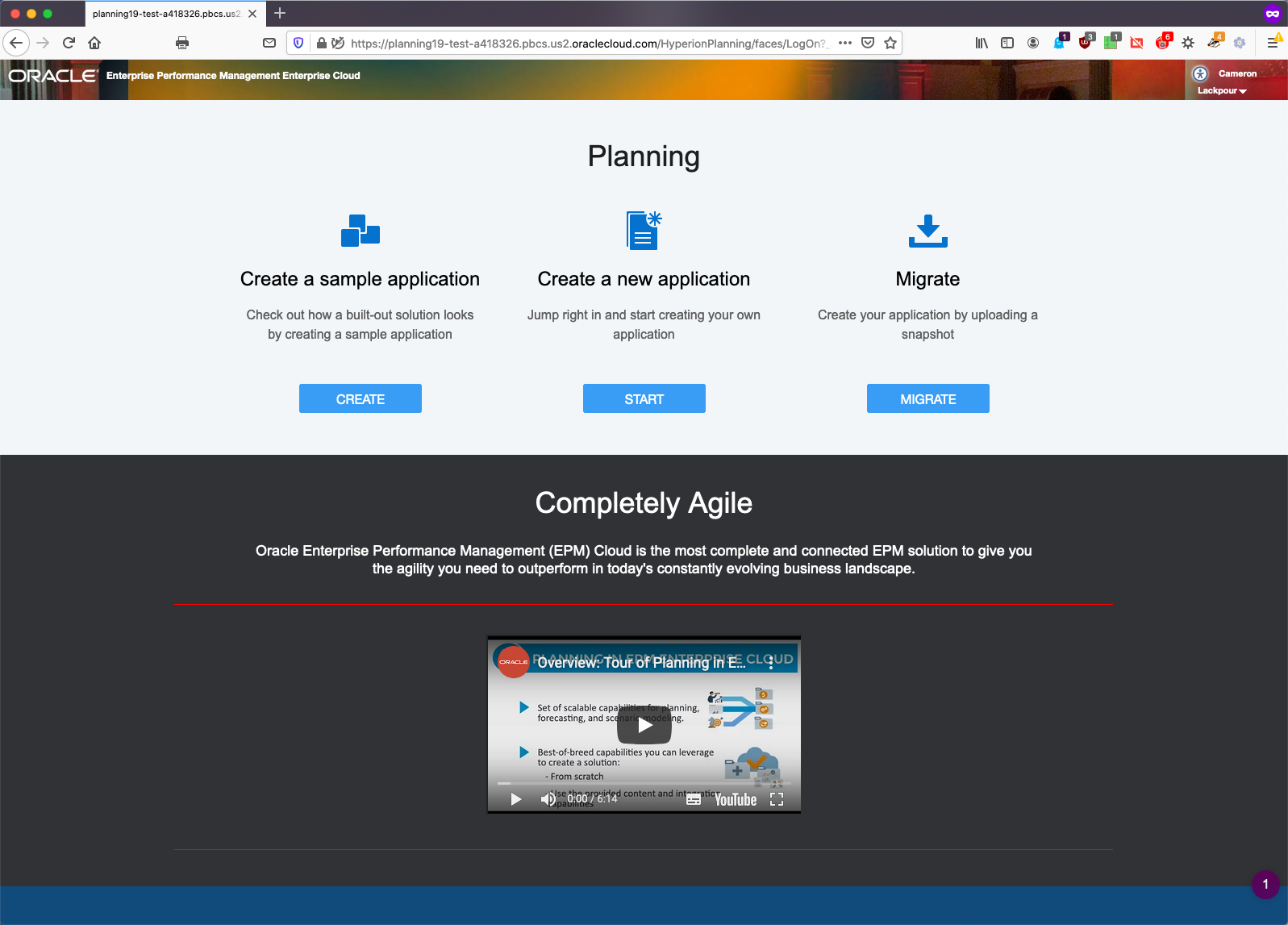This screenshot has height=925, width=1288.
Task: Click play icon in video control bar
Action: [516, 799]
